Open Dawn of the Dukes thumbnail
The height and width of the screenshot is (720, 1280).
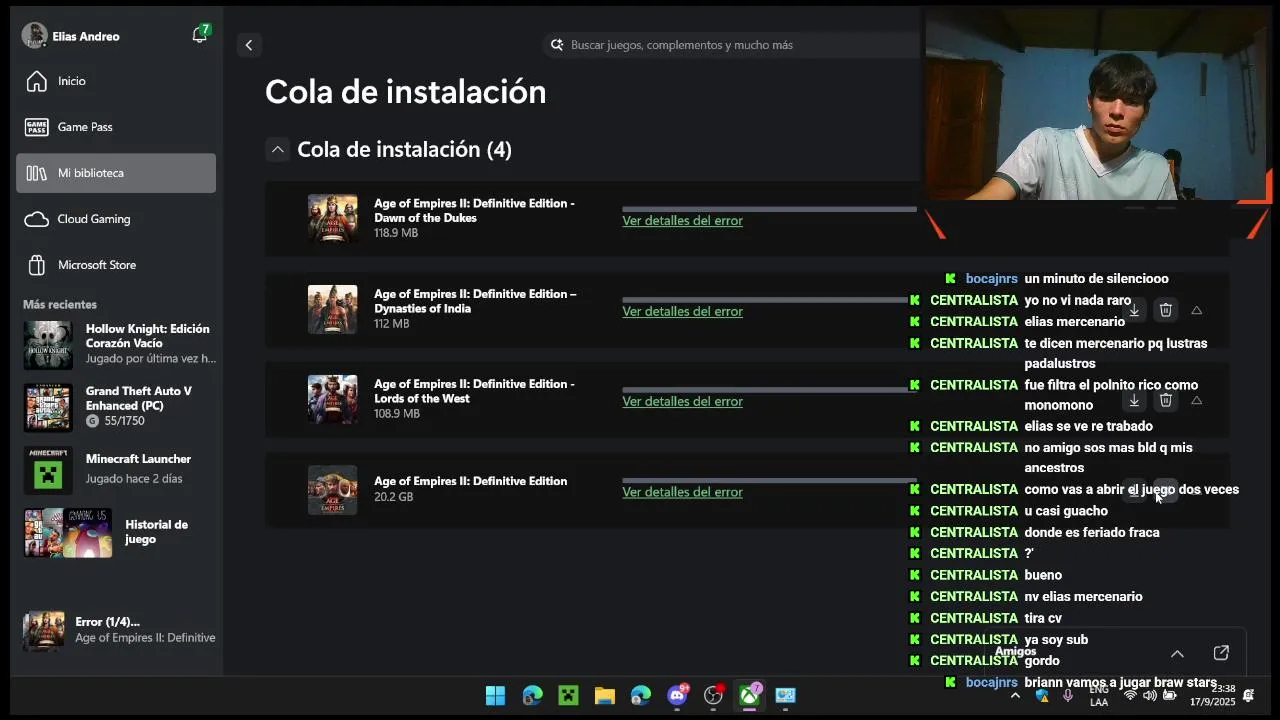[x=332, y=219]
